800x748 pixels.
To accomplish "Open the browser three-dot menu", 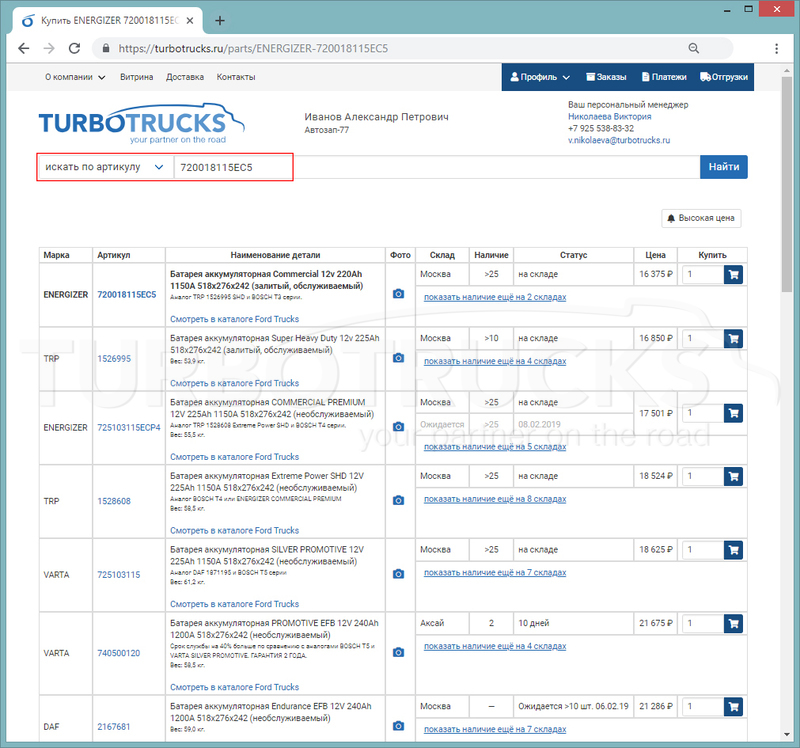I will (777, 48).
